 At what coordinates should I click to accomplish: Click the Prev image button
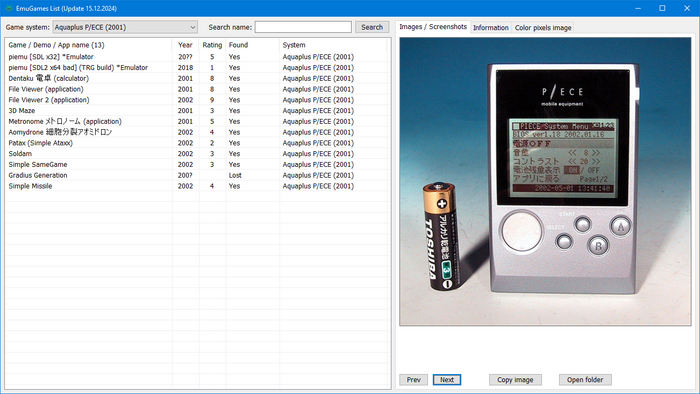click(x=413, y=380)
